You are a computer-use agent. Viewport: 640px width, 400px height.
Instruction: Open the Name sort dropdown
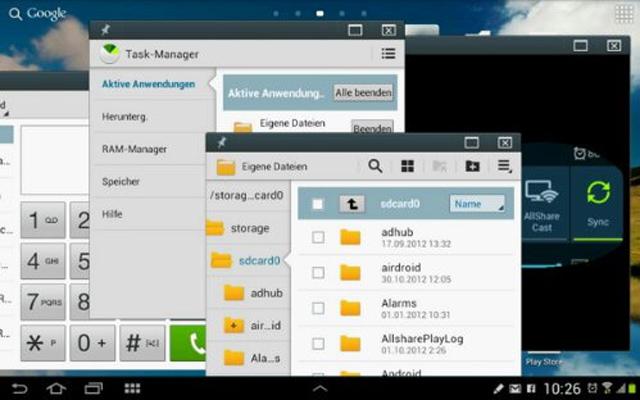point(476,204)
